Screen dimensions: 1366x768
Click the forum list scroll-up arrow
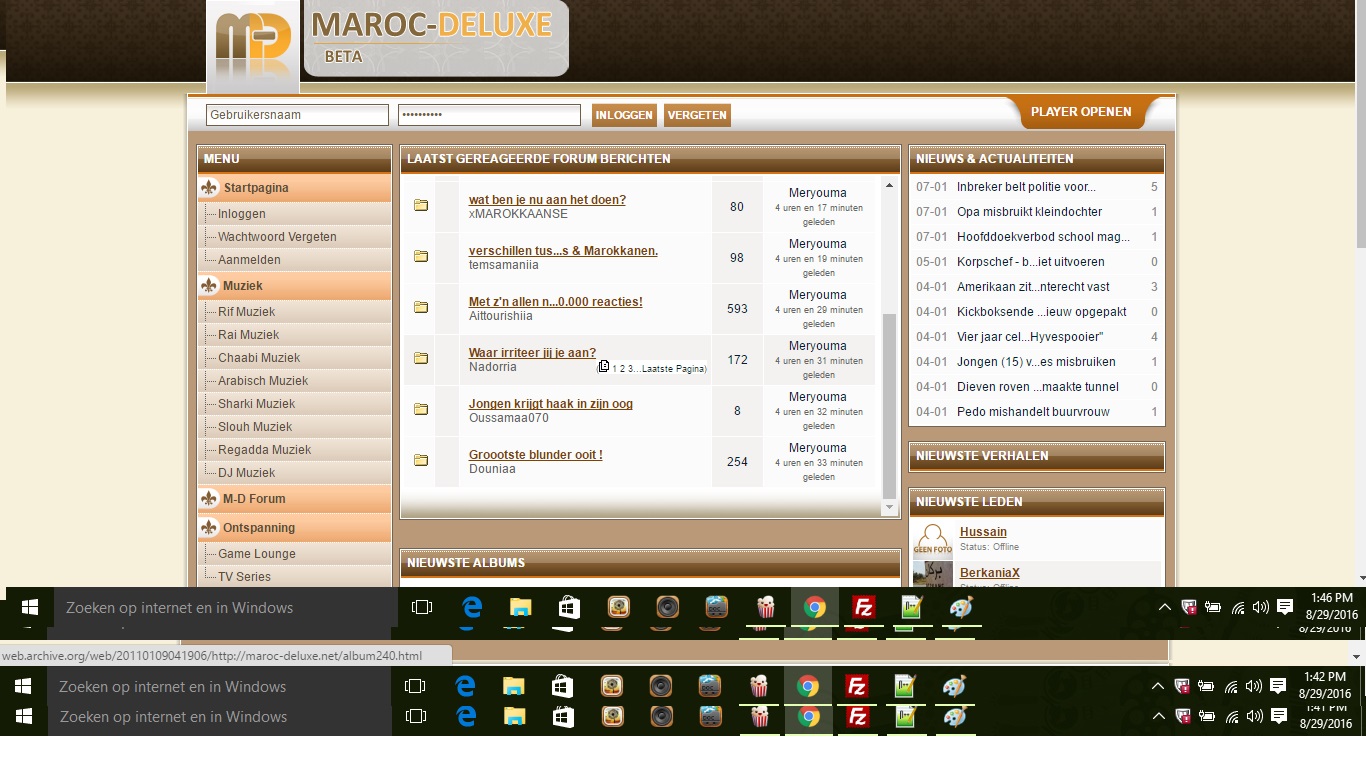tap(889, 186)
